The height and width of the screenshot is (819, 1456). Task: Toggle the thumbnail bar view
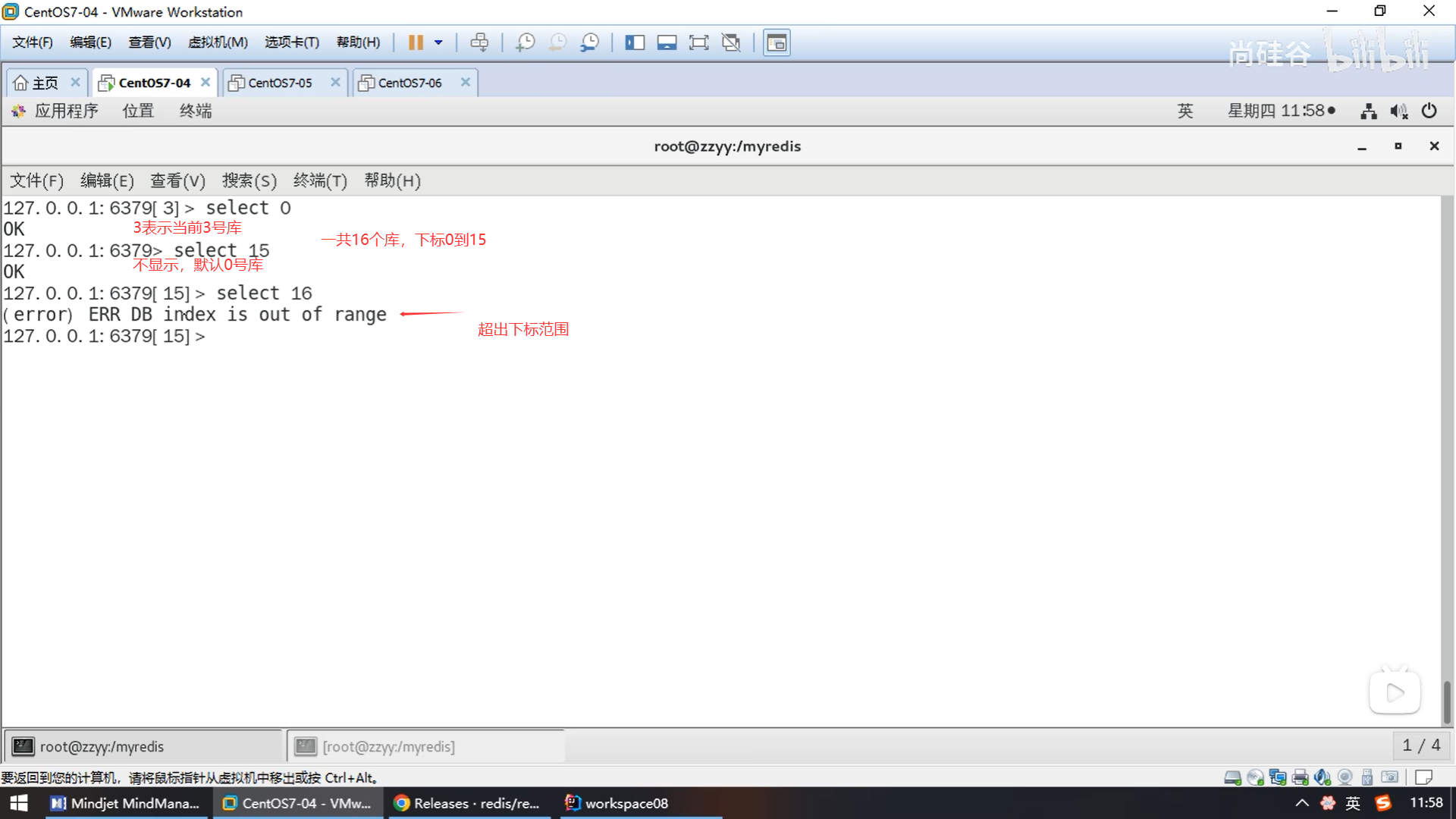pos(667,42)
